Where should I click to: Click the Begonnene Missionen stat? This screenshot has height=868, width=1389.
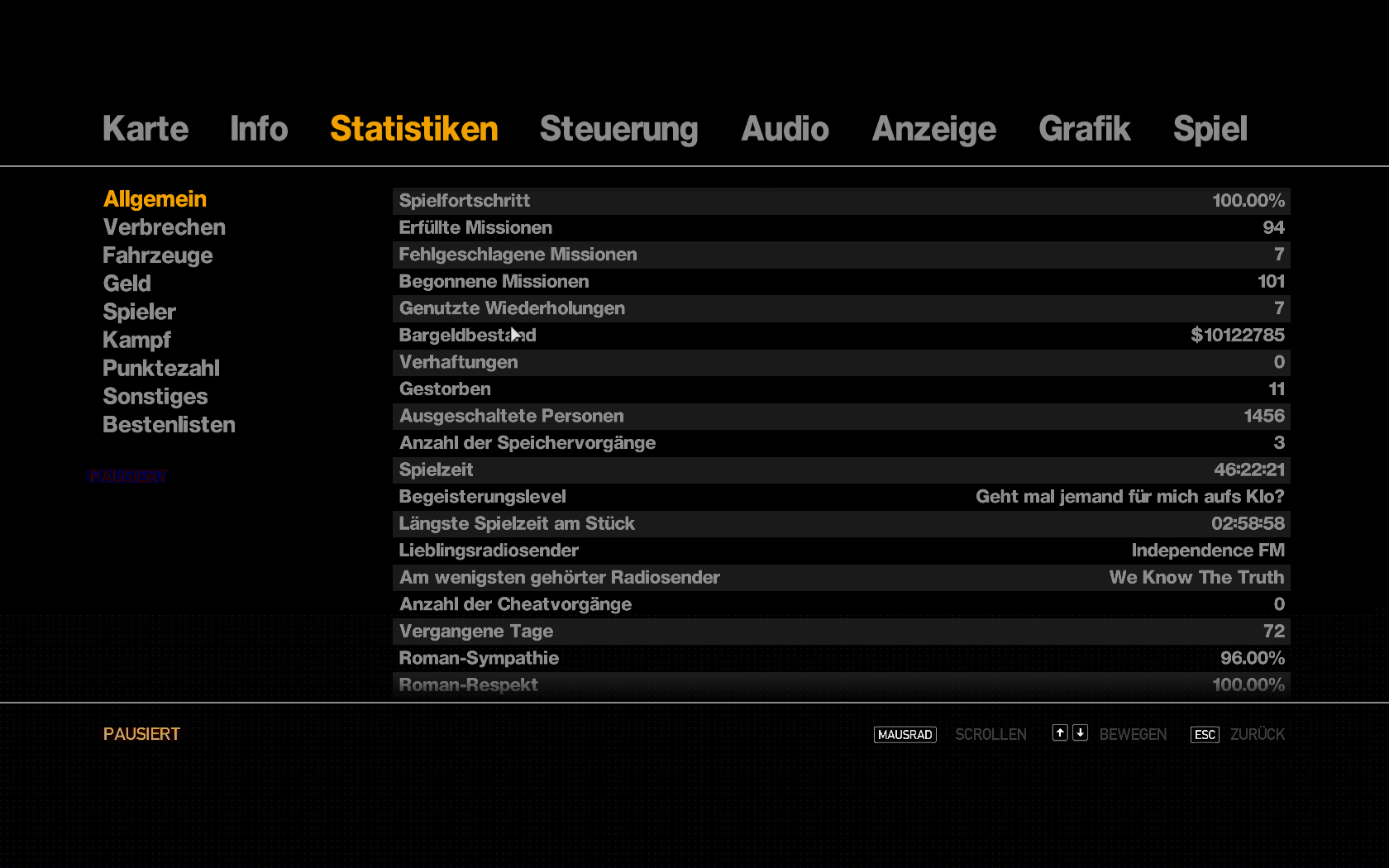tap(842, 281)
